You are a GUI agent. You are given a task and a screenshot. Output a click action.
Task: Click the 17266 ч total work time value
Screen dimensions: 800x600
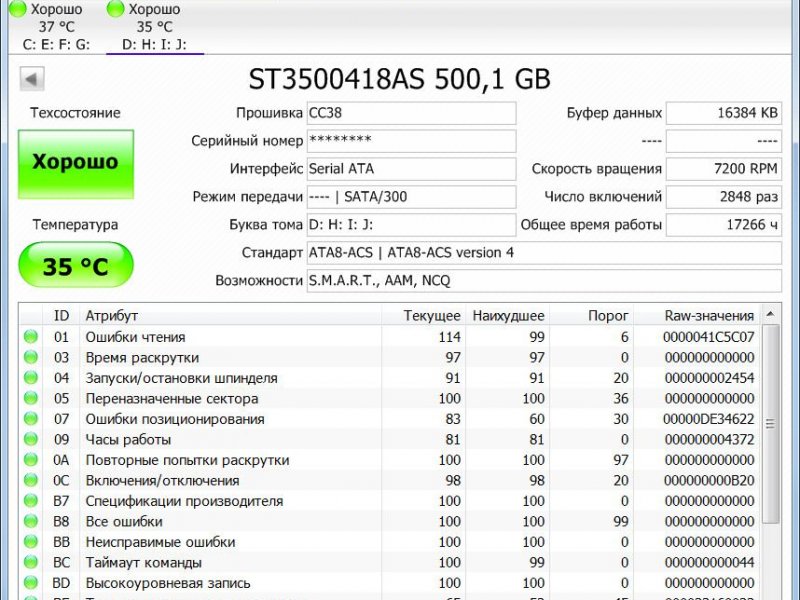(724, 225)
